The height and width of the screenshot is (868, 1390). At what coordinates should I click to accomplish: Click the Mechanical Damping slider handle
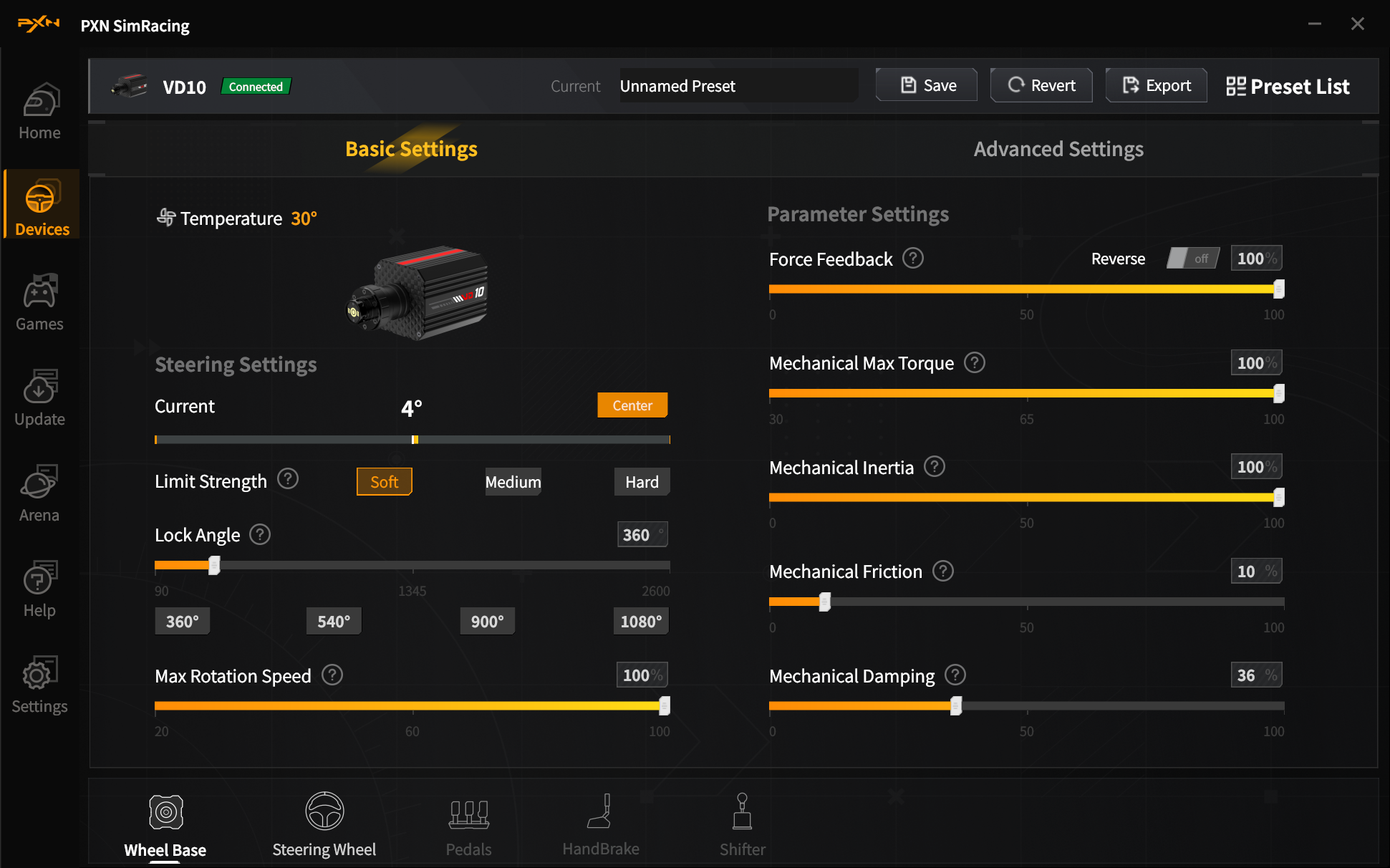tap(956, 706)
